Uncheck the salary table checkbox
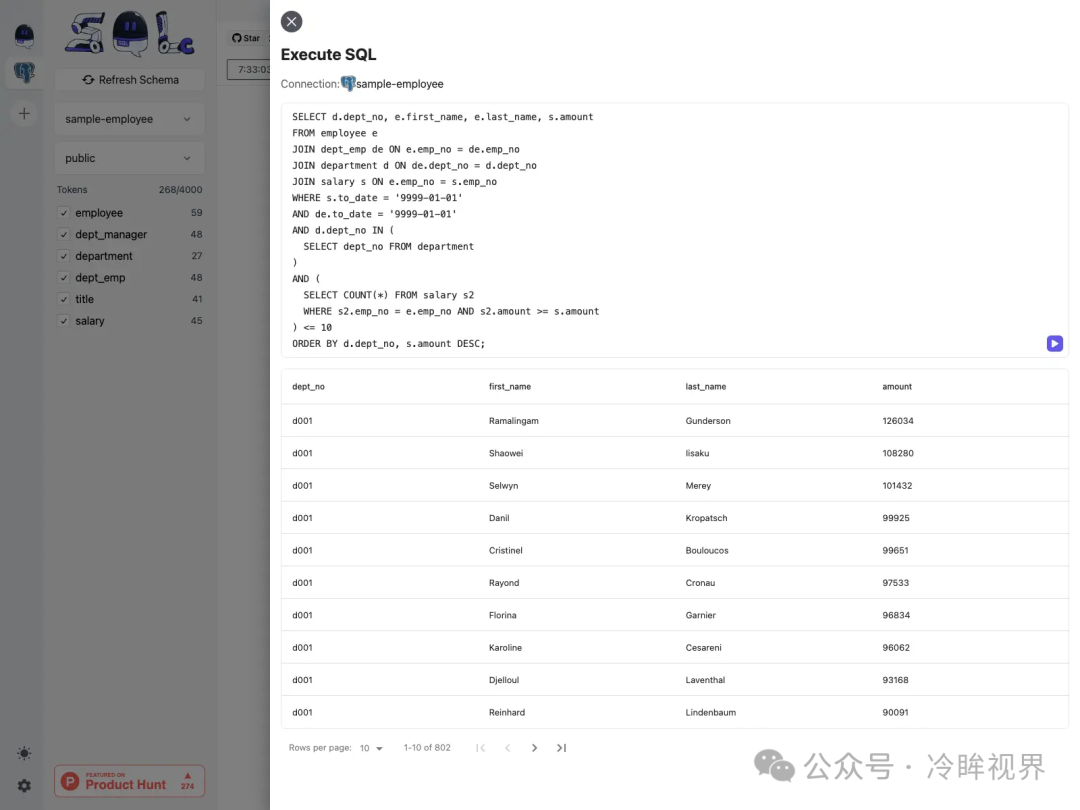Viewport: 1080px width, 810px height. pos(63,321)
